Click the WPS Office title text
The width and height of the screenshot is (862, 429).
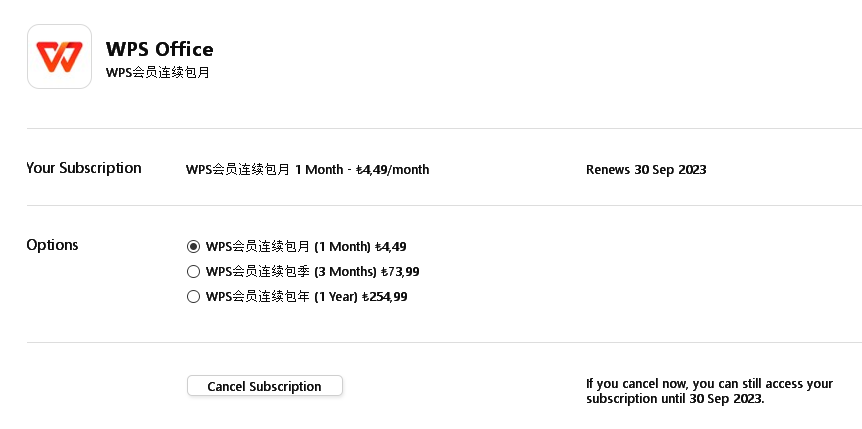(x=159, y=49)
